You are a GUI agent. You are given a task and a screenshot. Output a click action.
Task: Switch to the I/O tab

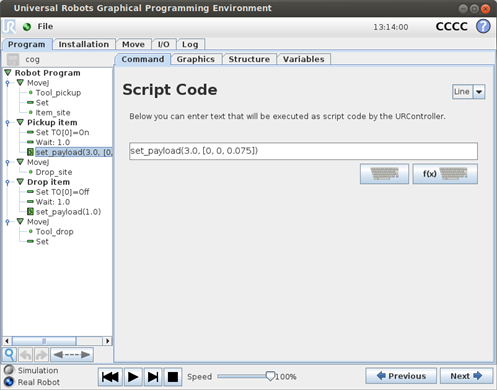164,44
